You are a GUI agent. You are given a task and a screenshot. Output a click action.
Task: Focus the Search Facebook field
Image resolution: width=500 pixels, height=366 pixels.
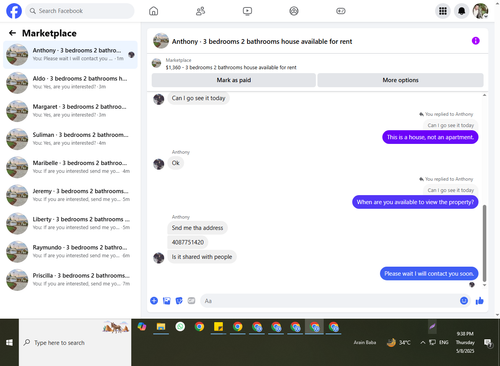(x=80, y=11)
